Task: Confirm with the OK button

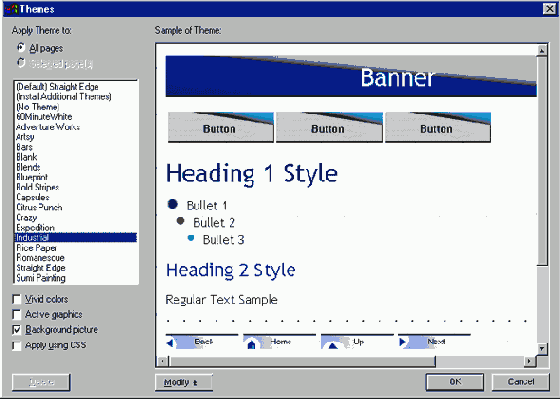Action: (x=455, y=382)
